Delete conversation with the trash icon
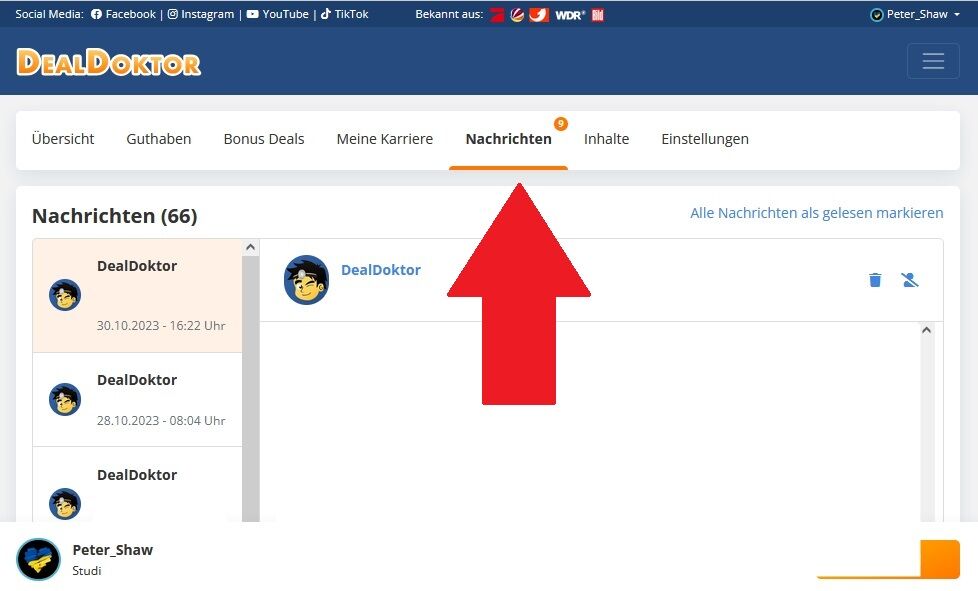978x591 pixels. [875, 280]
